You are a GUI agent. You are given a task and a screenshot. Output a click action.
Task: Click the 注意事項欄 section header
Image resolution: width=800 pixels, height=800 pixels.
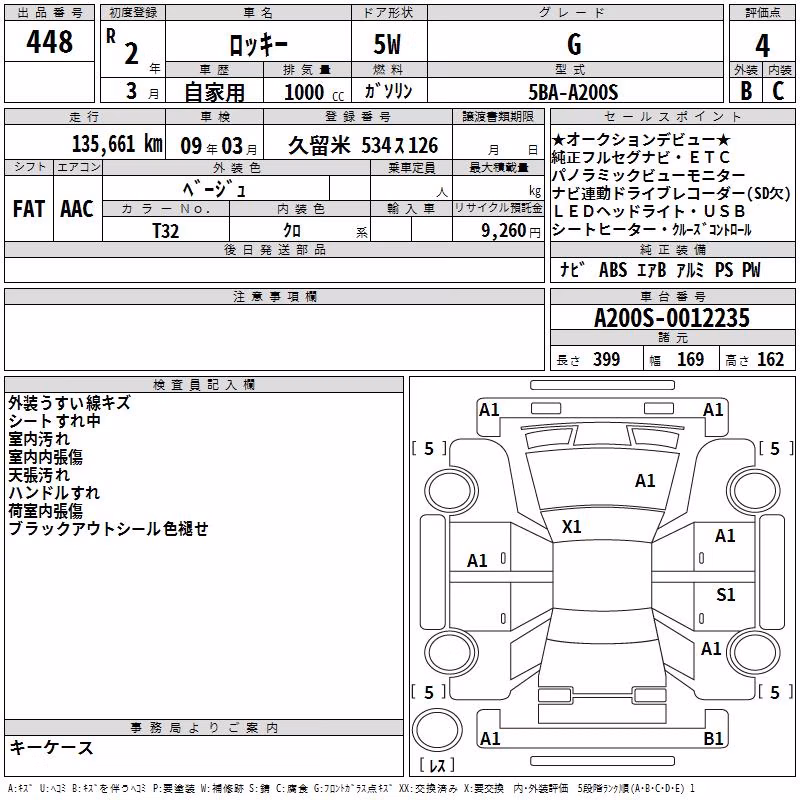274,296
